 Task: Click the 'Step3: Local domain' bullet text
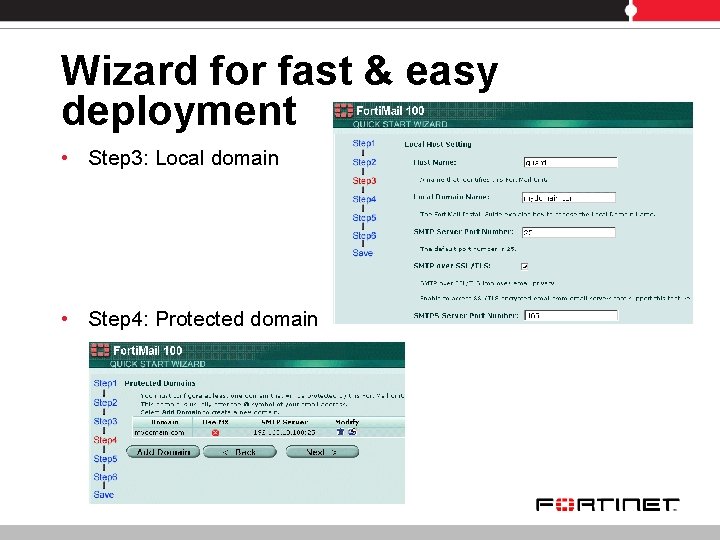183,158
